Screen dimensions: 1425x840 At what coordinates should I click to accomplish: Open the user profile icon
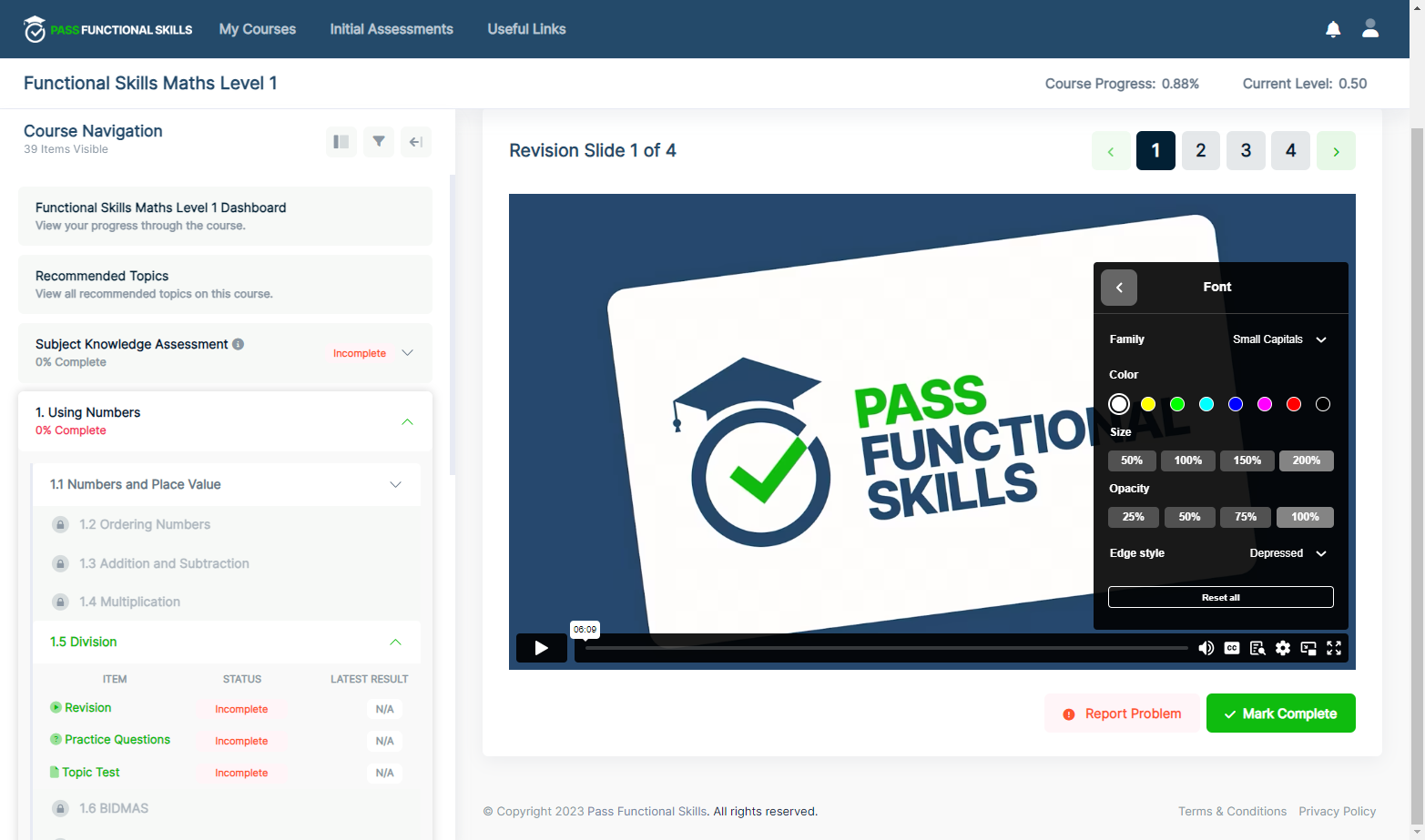tap(1370, 29)
